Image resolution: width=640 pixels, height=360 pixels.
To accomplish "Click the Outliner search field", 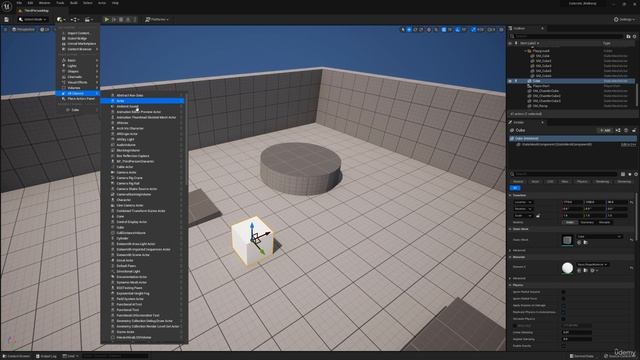I will tap(567, 36).
